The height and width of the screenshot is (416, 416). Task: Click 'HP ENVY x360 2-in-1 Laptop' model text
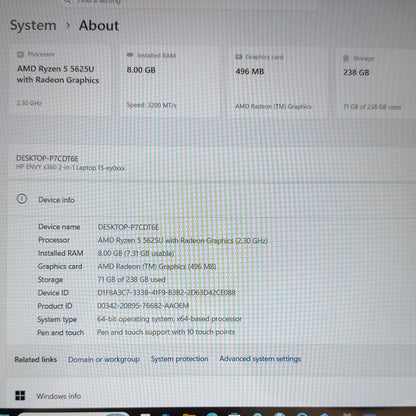coord(71,168)
